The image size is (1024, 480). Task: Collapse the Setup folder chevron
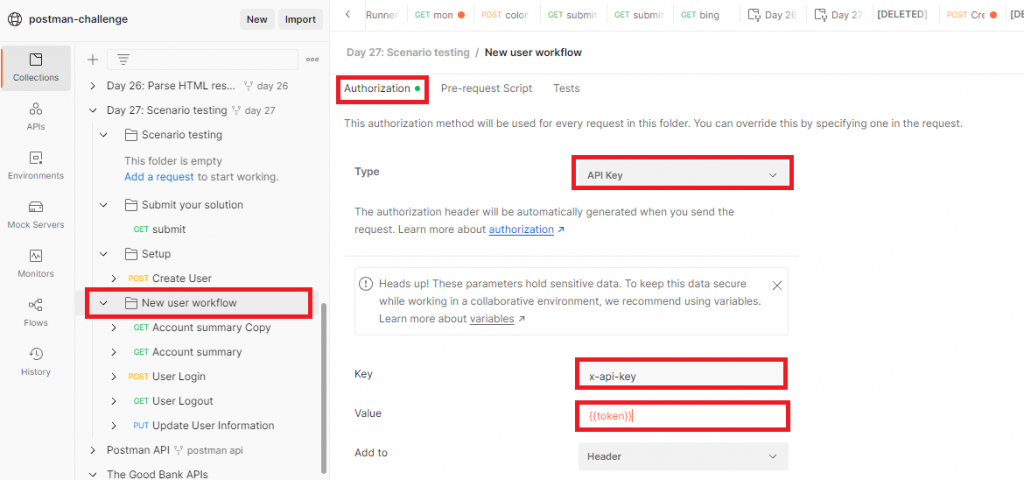tap(103, 254)
